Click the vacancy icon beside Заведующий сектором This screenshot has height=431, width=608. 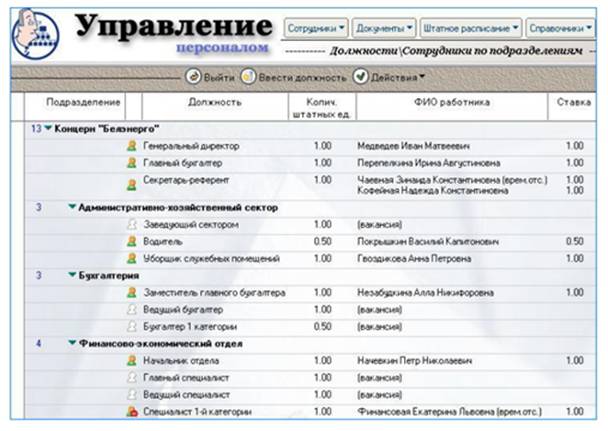click(x=131, y=225)
